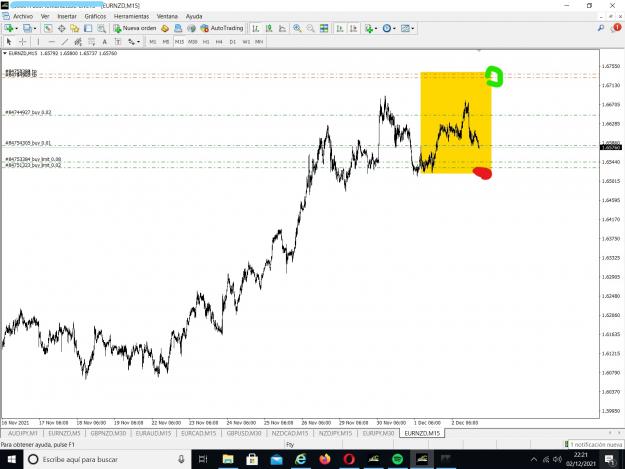625x469 pixels.
Task: Switch to EURCAD,M15 chart tab
Action: pyautogui.click(x=199, y=433)
